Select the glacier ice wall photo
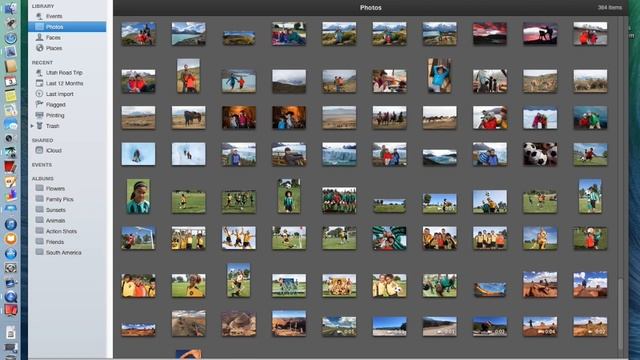This screenshot has width=640, height=360. (339, 154)
